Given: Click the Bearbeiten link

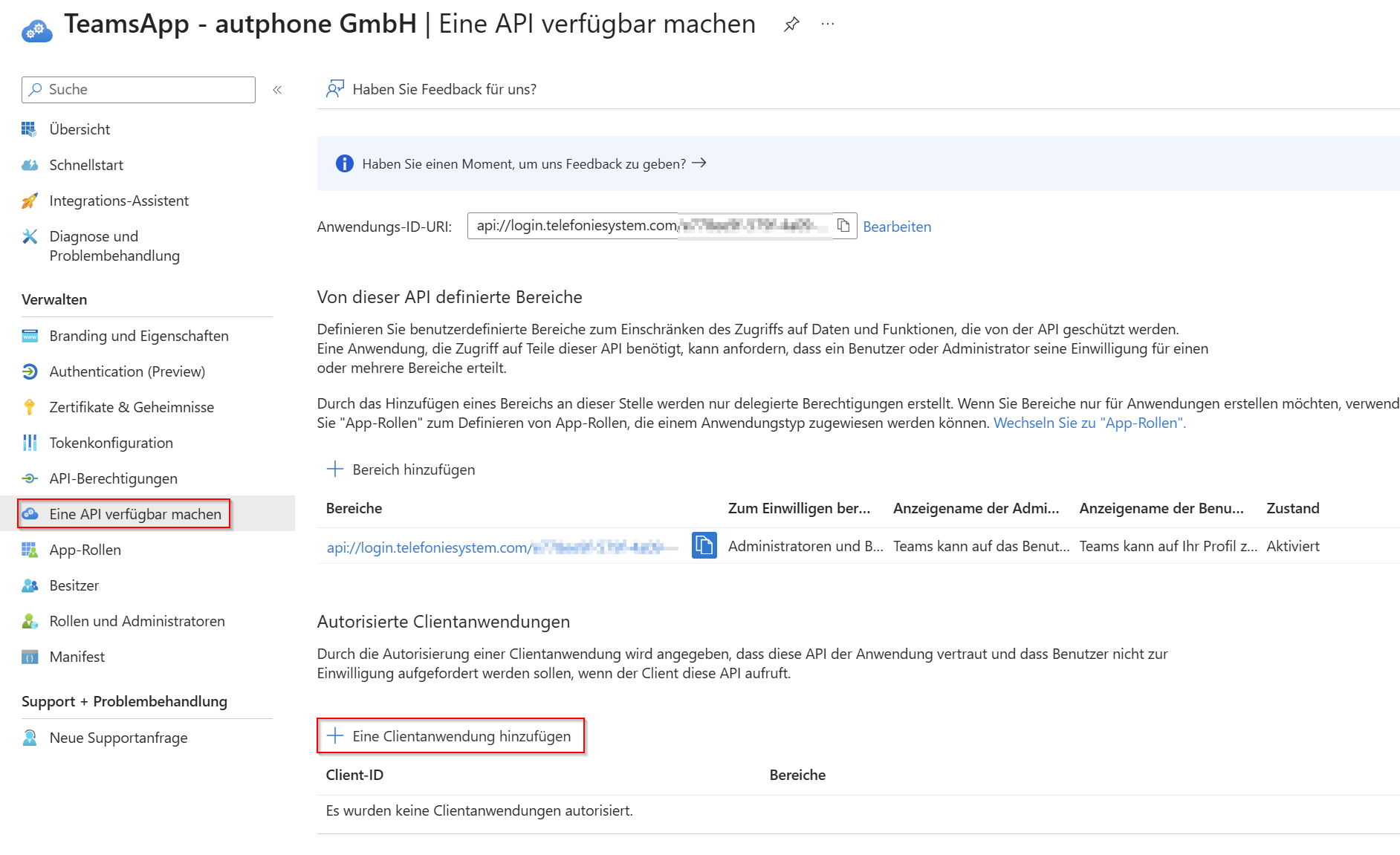Looking at the screenshot, I should 897,227.
